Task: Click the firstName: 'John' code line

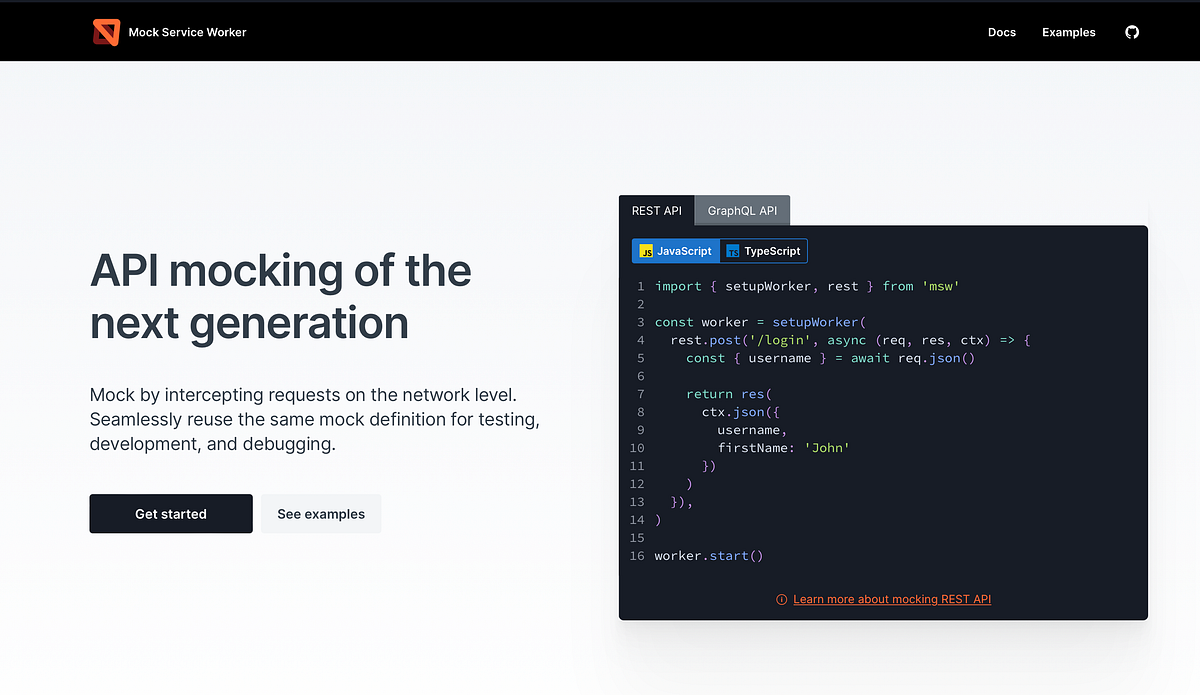Action: click(783, 448)
